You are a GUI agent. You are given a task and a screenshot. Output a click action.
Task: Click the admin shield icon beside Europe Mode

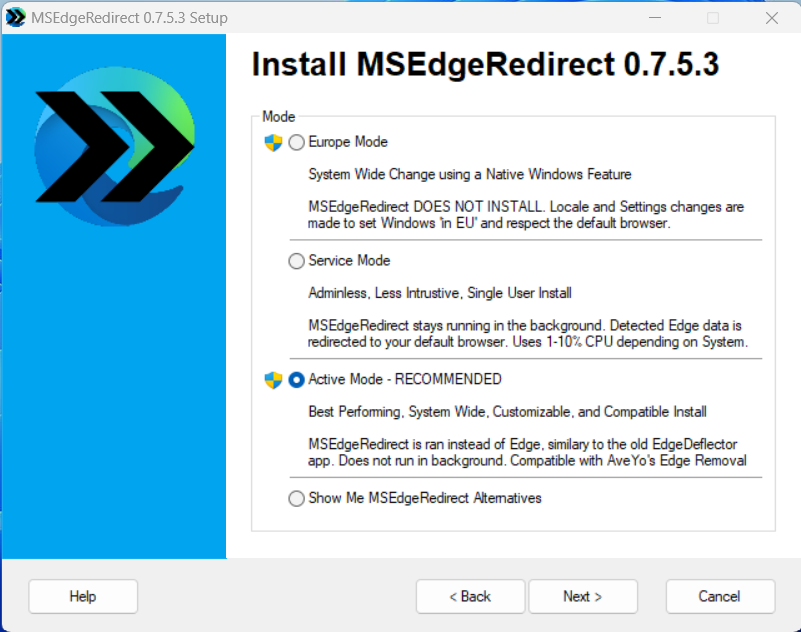click(274, 143)
